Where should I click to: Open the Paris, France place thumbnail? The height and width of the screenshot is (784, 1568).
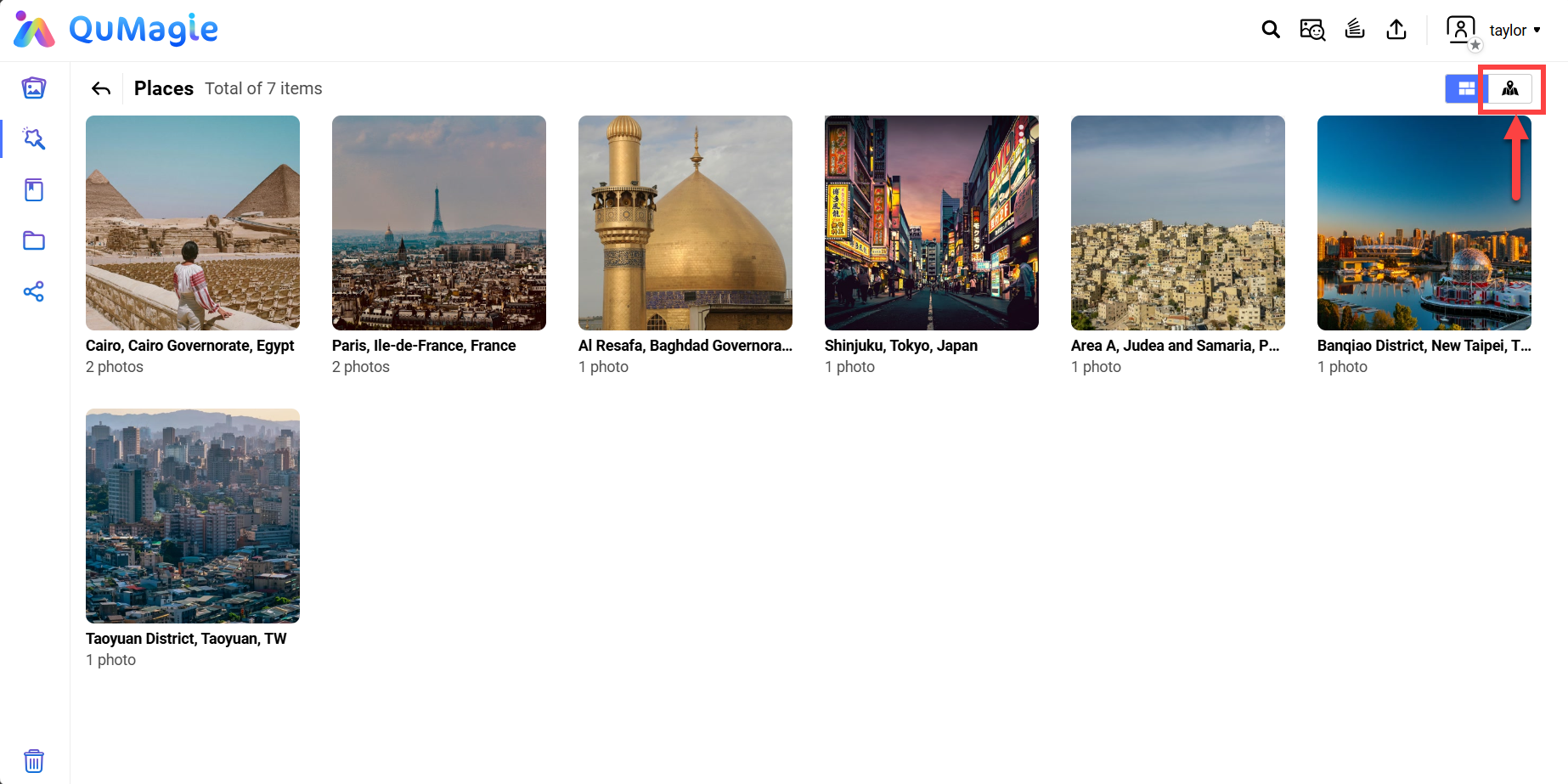[x=439, y=223]
